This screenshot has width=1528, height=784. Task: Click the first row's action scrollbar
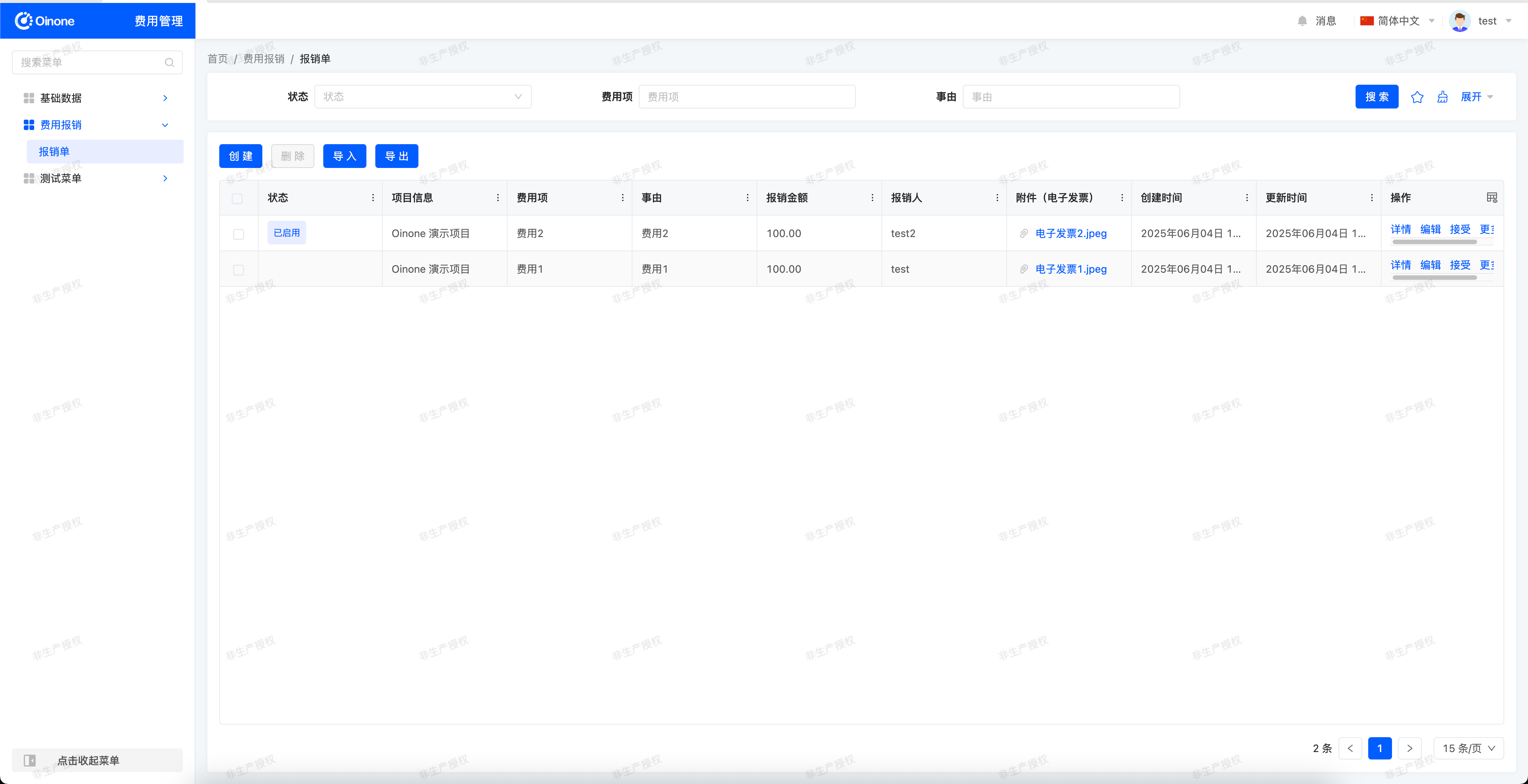click(x=1434, y=242)
